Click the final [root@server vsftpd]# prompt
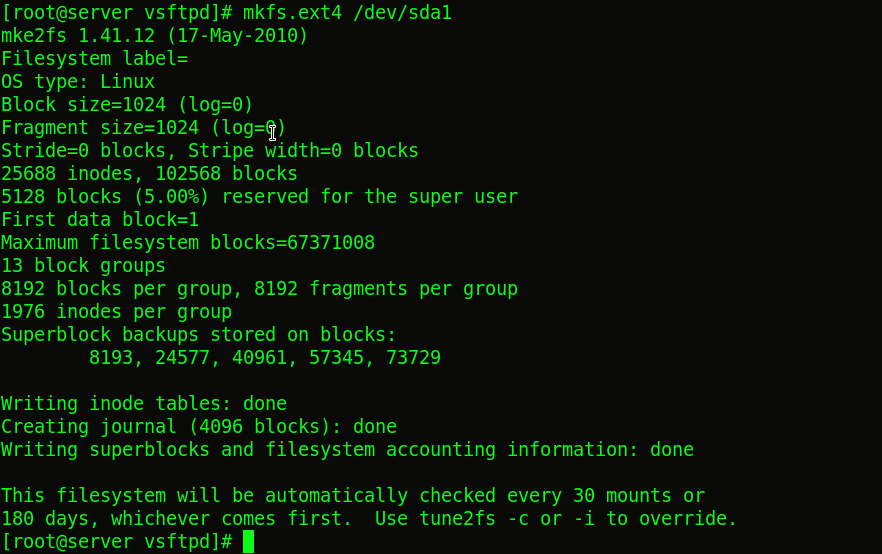This screenshot has height=554, width=882. pyautogui.click(x=116, y=542)
